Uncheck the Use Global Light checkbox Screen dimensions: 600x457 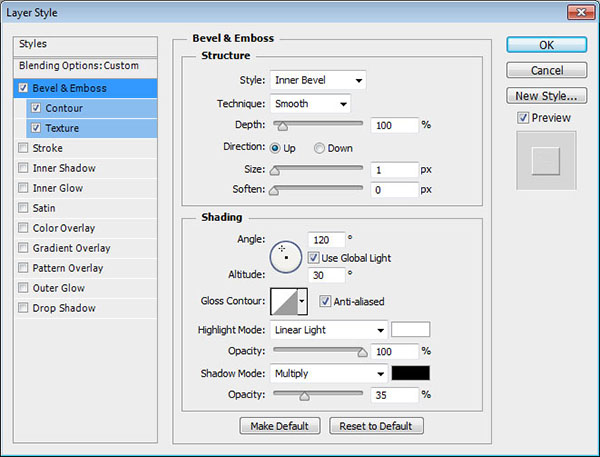314,258
